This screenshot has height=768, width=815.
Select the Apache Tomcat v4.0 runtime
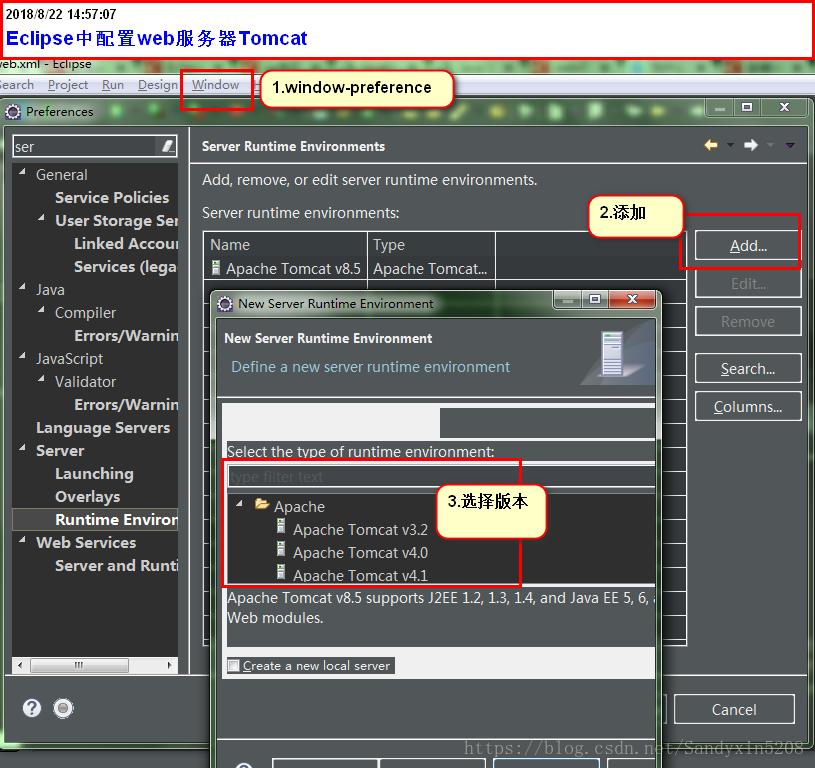pyautogui.click(x=360, y=552)
